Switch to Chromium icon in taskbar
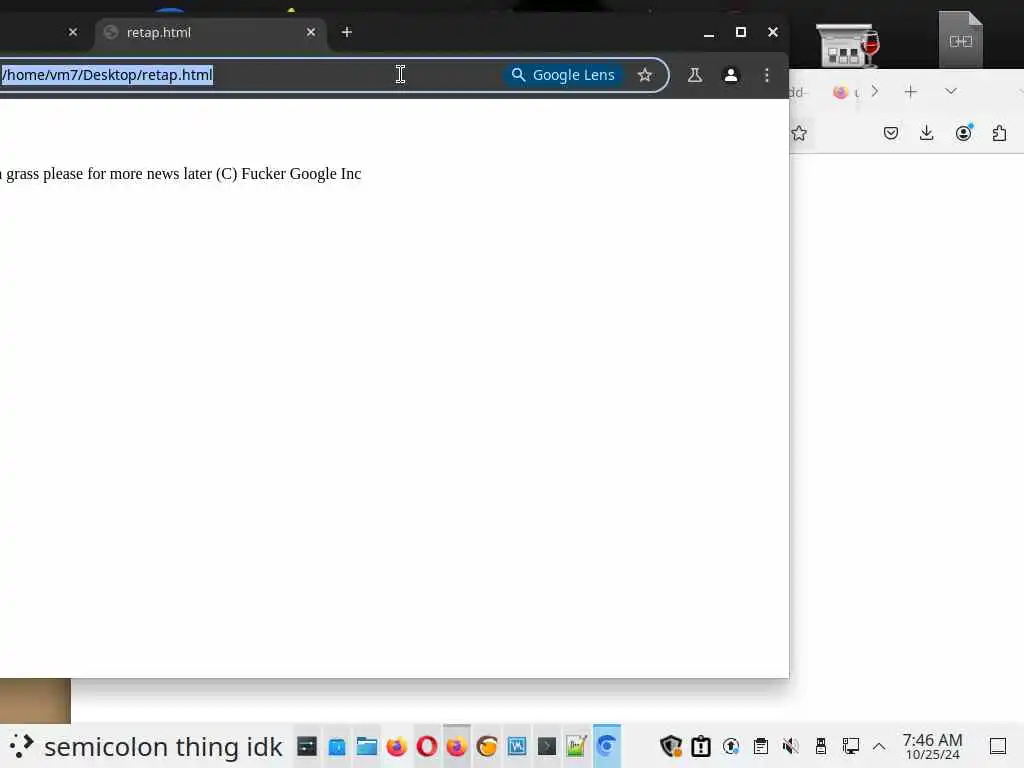Image resolution: width=1024 pixels, height=768 pixels. coord(607,746)
